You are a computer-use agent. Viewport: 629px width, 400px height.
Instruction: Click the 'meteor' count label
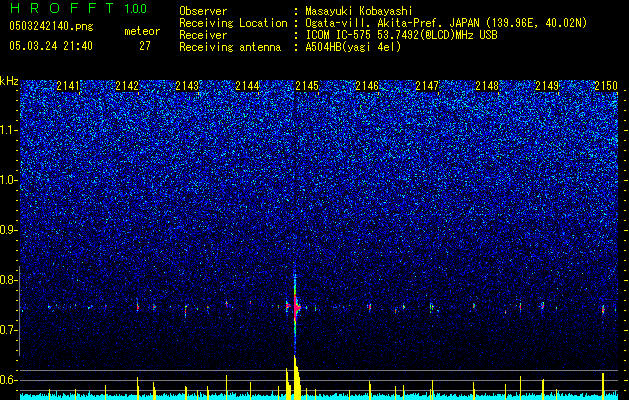pos(142,31)
